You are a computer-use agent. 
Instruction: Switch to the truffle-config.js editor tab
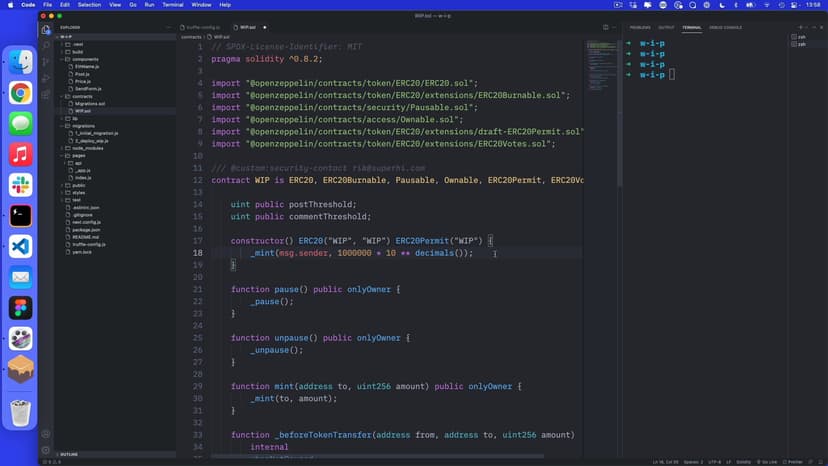[x=203, y=27]
